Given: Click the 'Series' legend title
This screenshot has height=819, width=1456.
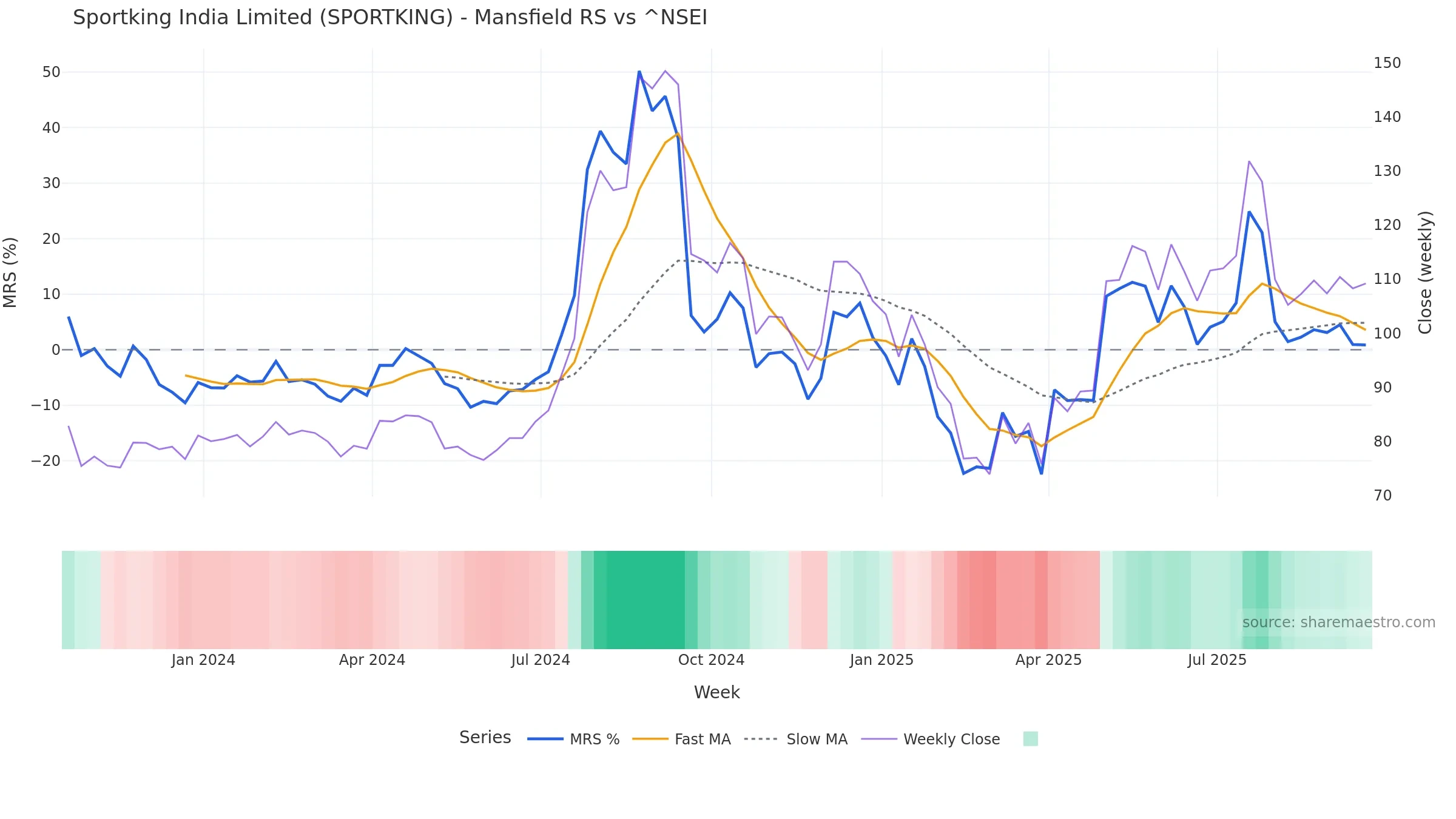Looking at the screenshot, I should point(485,738).
